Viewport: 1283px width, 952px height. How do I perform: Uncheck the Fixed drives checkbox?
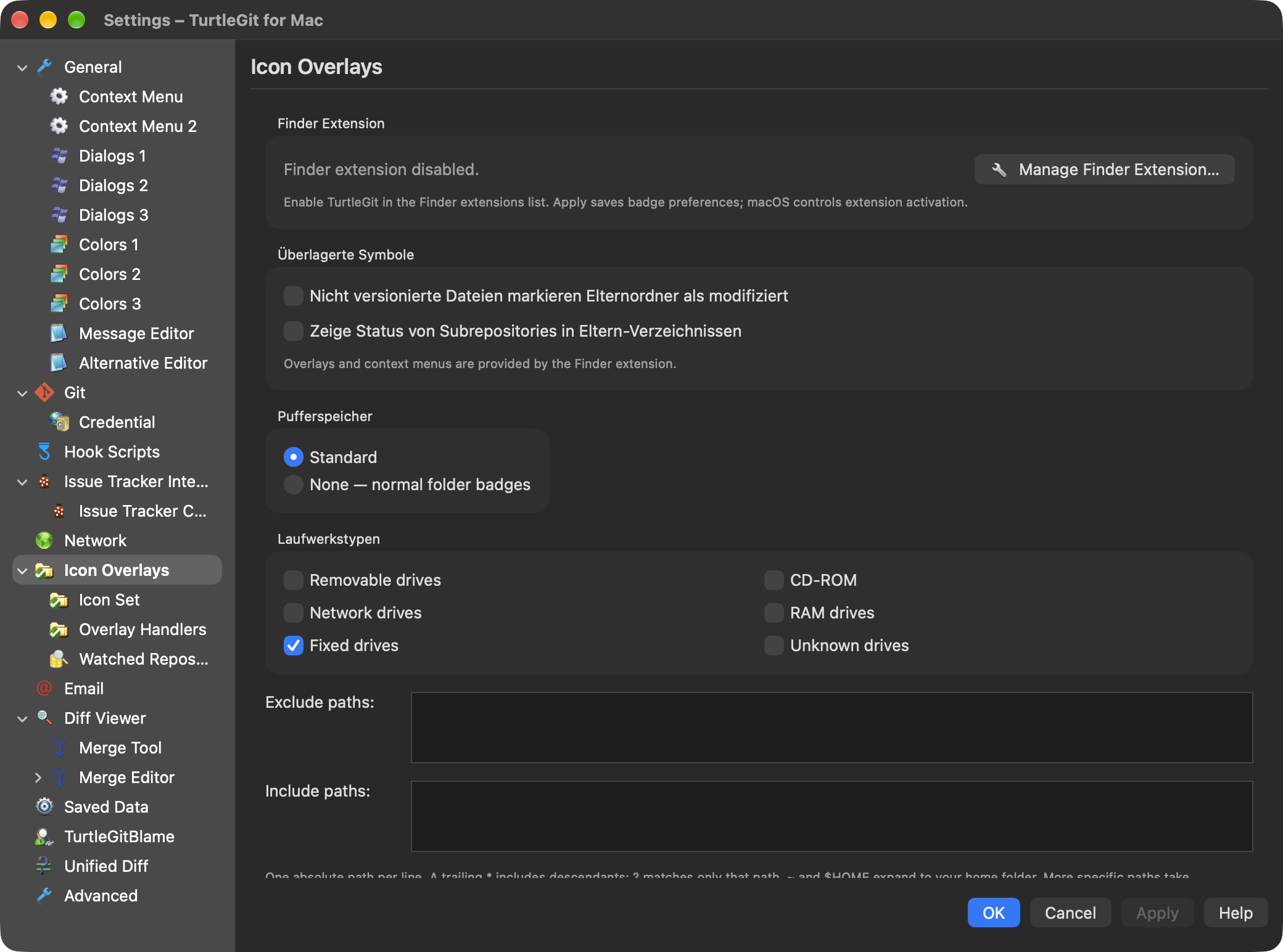(x=294, y=646)
